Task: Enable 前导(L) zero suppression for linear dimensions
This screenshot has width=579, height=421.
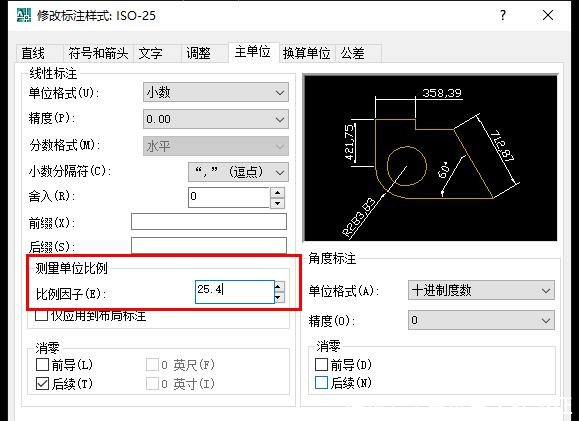Action: point(42,364)
